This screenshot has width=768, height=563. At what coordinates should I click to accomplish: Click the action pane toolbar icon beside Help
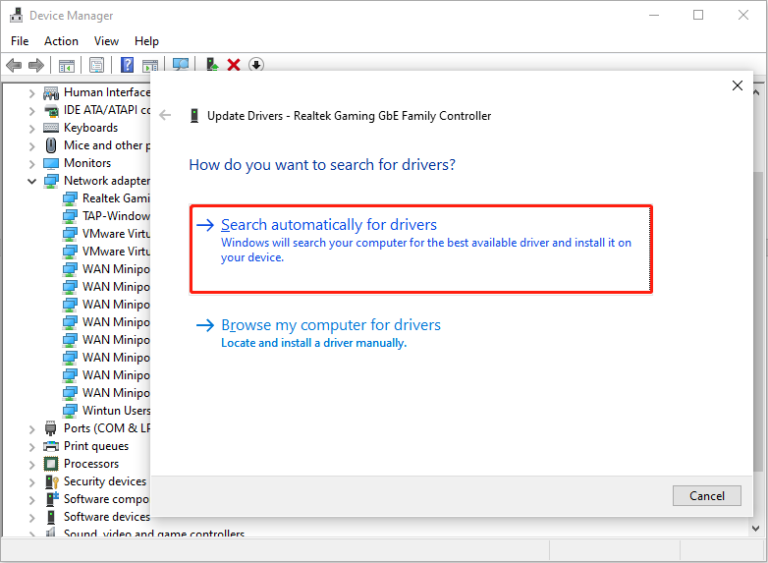point(150,65)
